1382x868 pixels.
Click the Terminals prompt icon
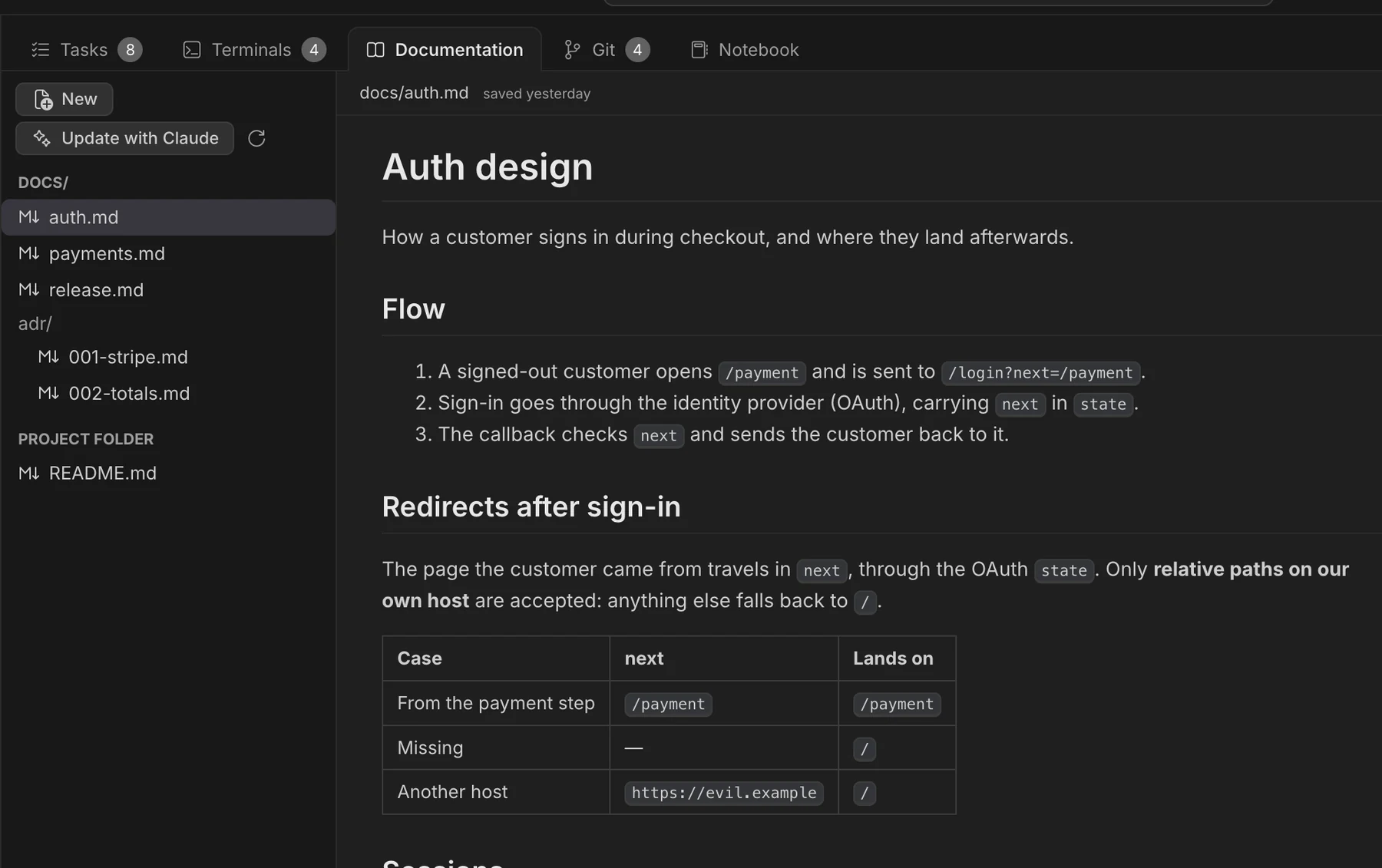(192, 50)
